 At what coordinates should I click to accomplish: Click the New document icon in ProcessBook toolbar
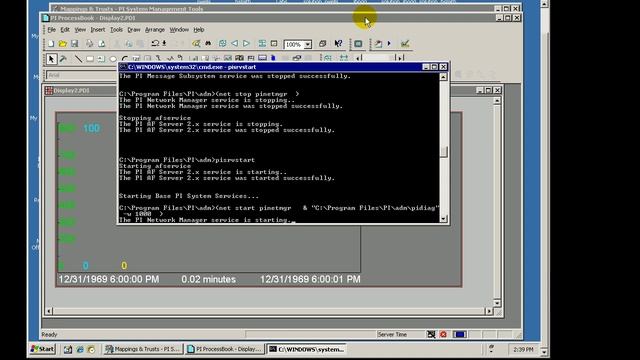pyautogui.click(x=51, y=44)
